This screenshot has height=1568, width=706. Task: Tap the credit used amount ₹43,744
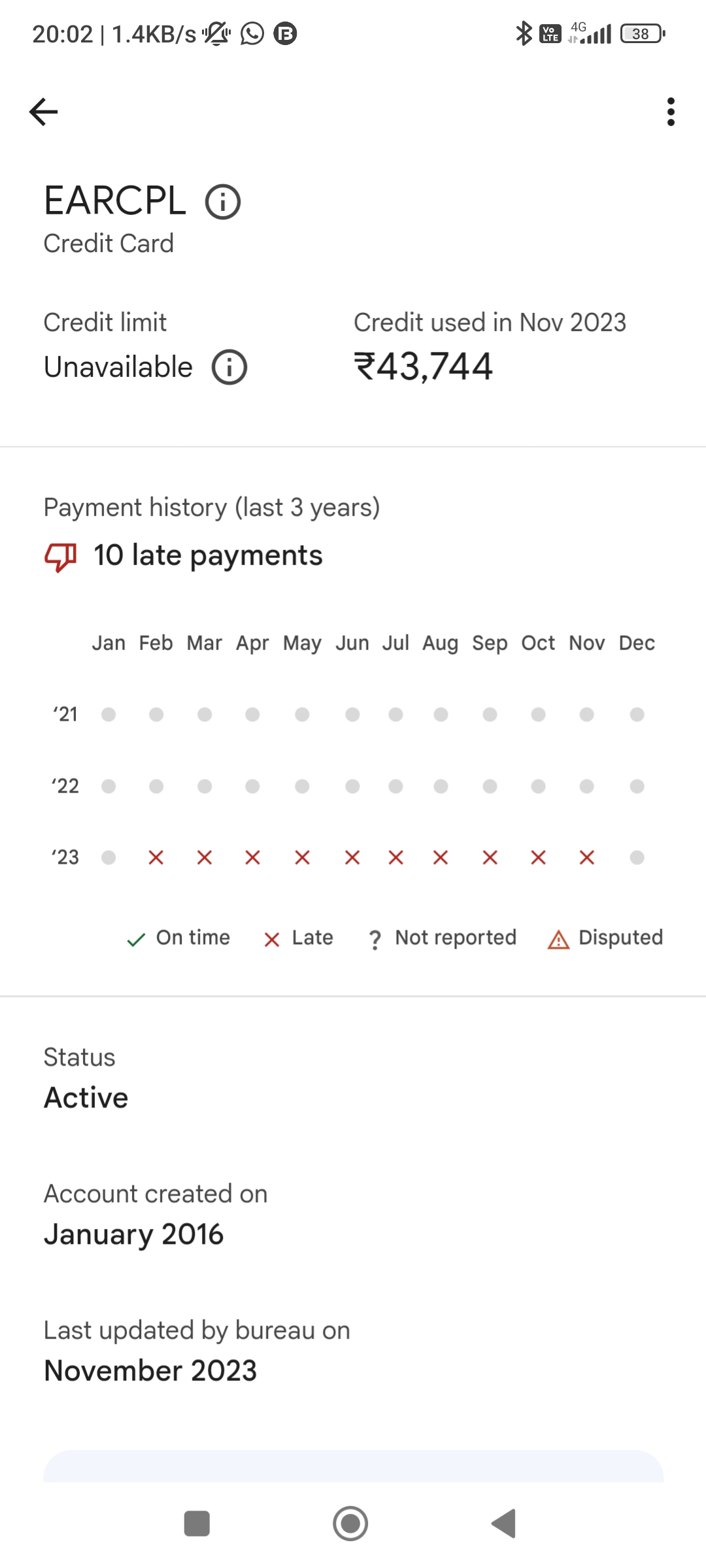click(423, 367)
